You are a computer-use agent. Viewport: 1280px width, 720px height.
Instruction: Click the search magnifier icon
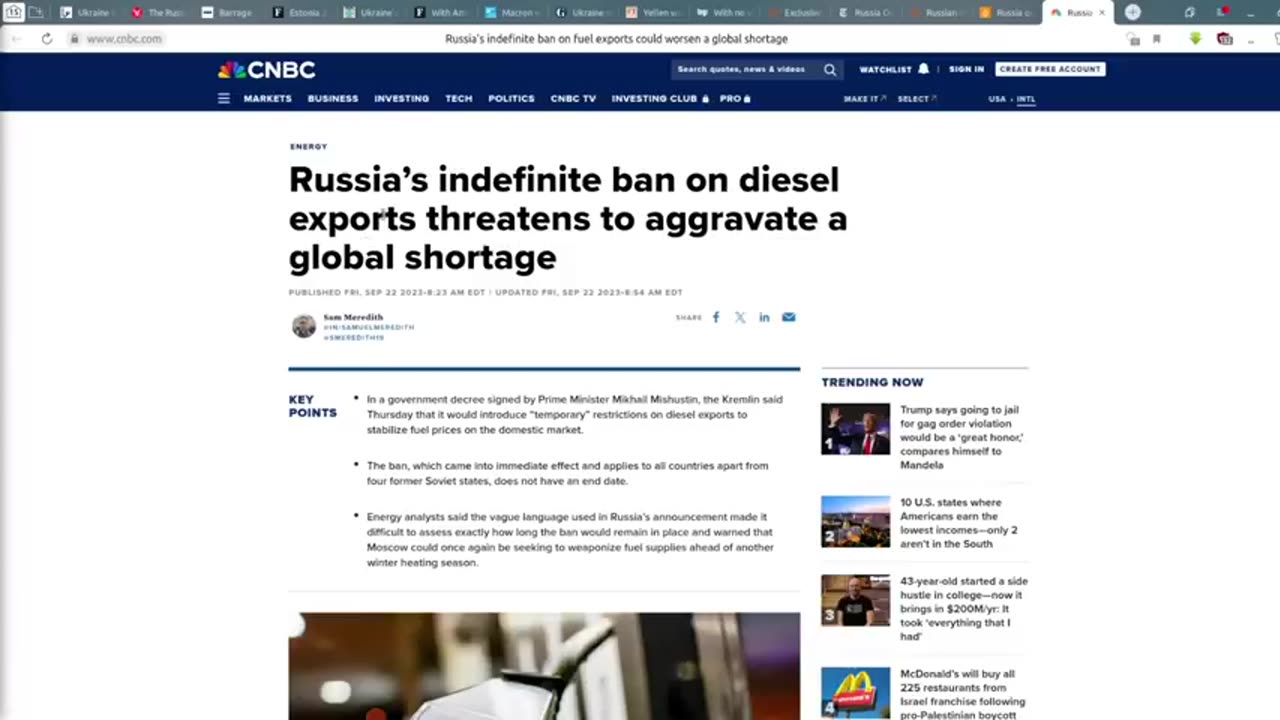point(830,70)
